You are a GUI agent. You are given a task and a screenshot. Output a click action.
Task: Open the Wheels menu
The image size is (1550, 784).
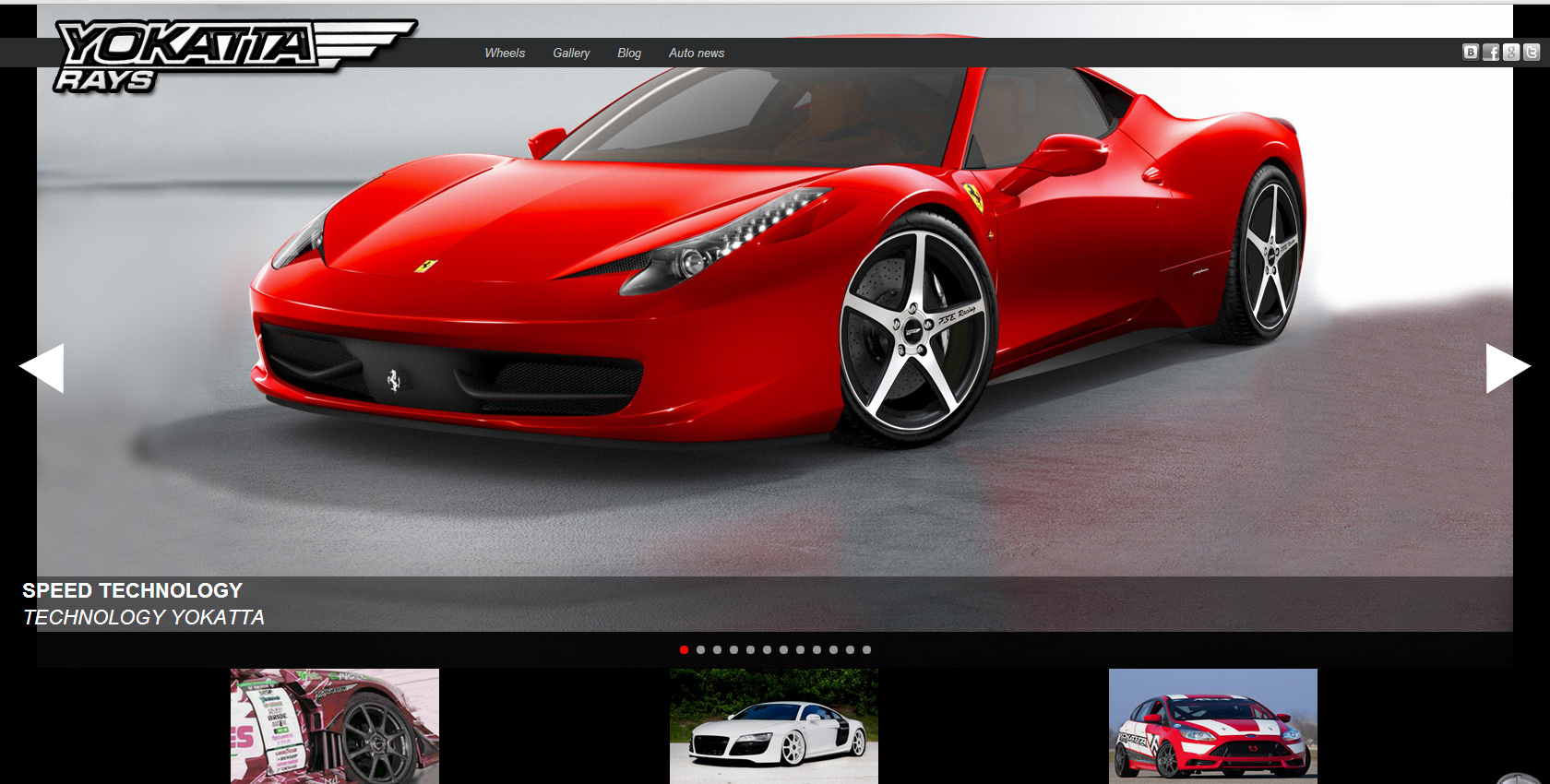pos(505,53)
